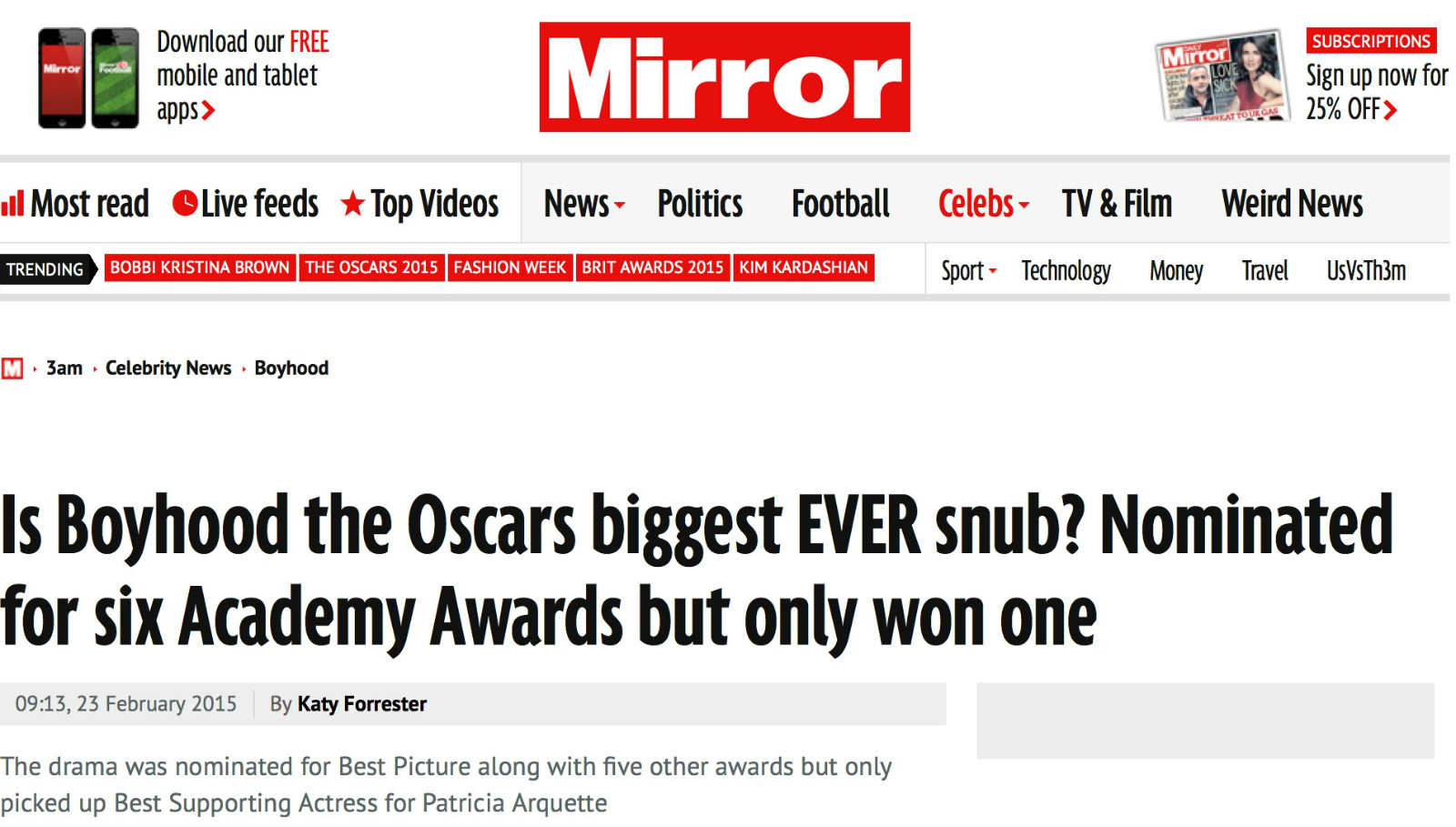1456x827 pixels.
Task: Select the Bobbi Kristina Brown trending tag
Action: (199, 267)
